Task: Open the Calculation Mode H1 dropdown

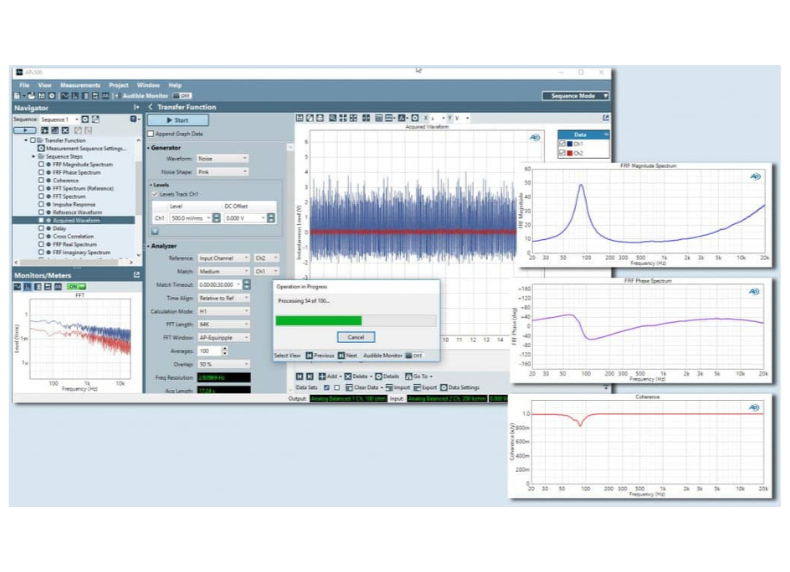Action: [224, 311]
